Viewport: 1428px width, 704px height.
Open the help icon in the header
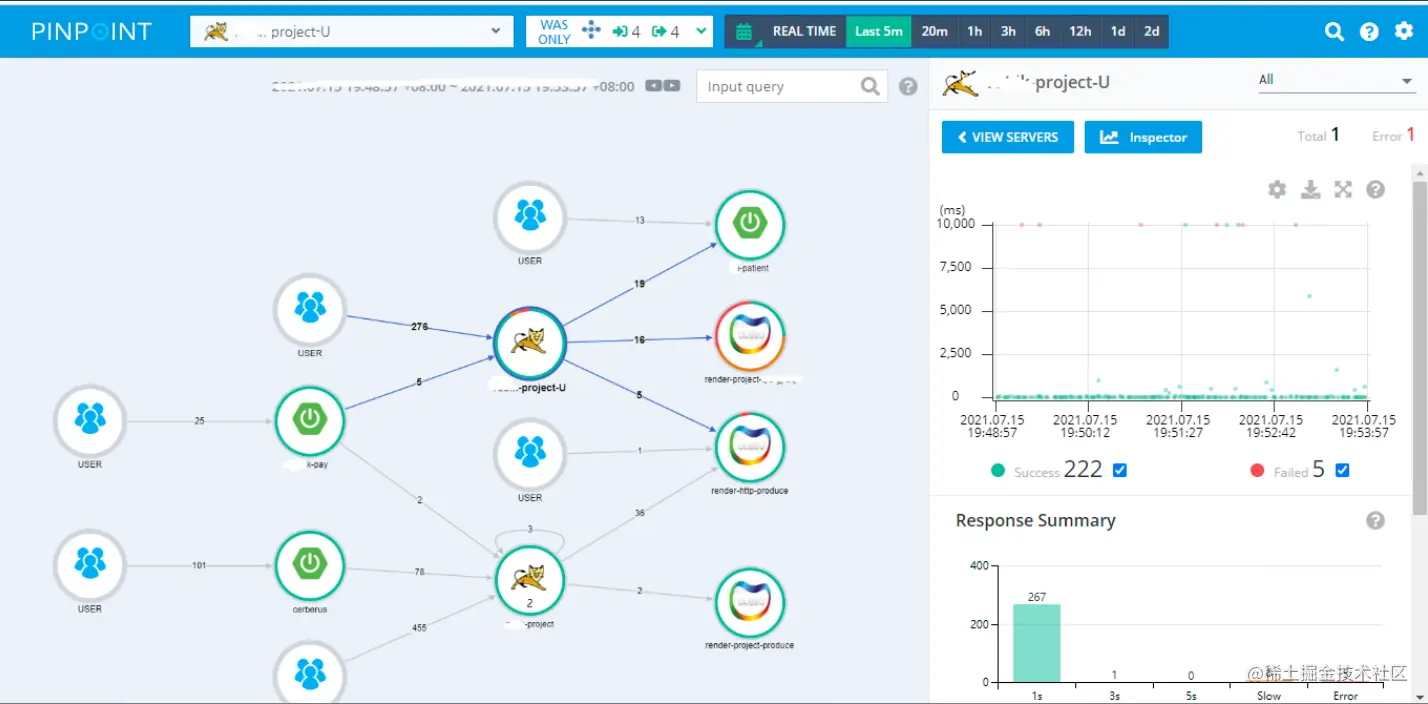tap(1369, 31)
